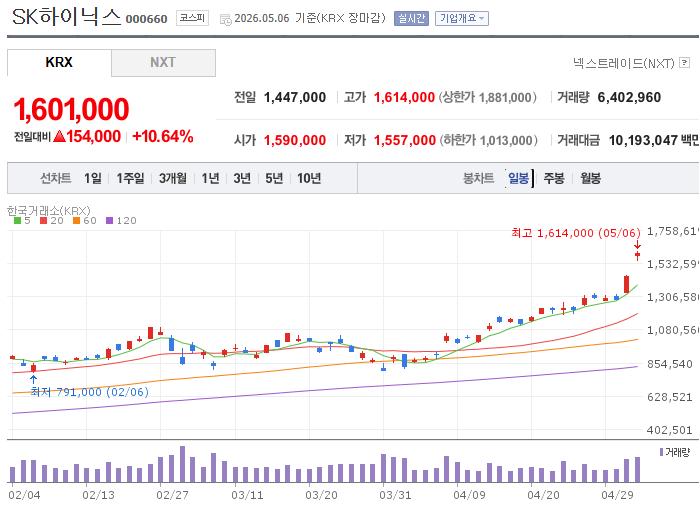Click the purple 거래량 volume legend
The height and width of the screenshot is (506, 699).
[x=674, y=452]
